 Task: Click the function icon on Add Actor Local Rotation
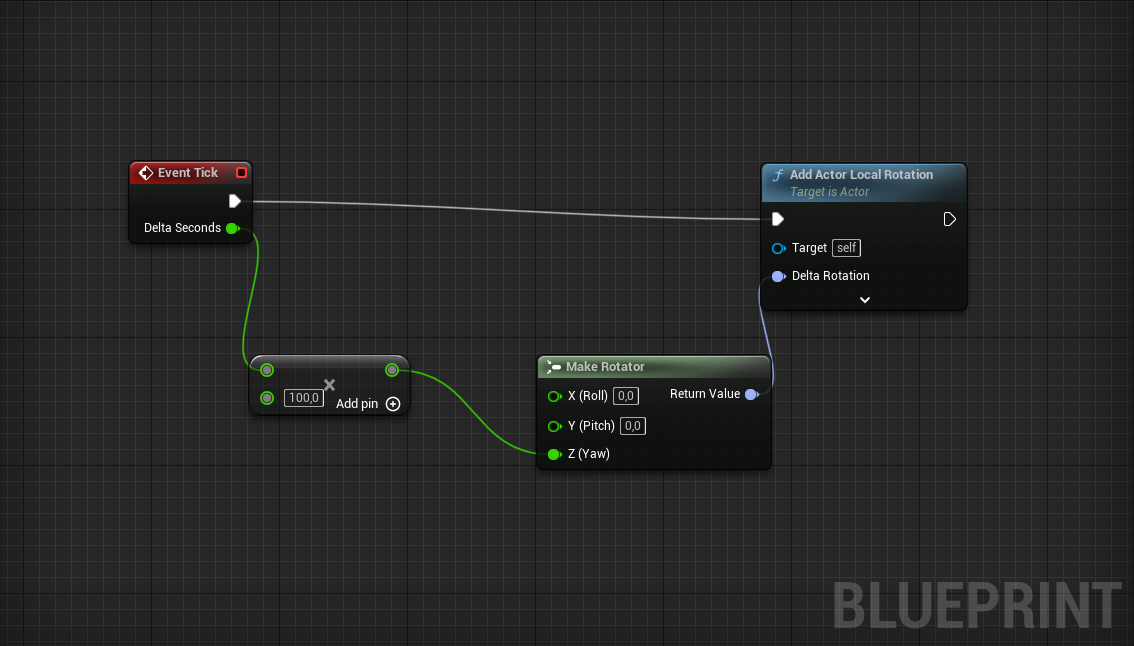[778, 175]
